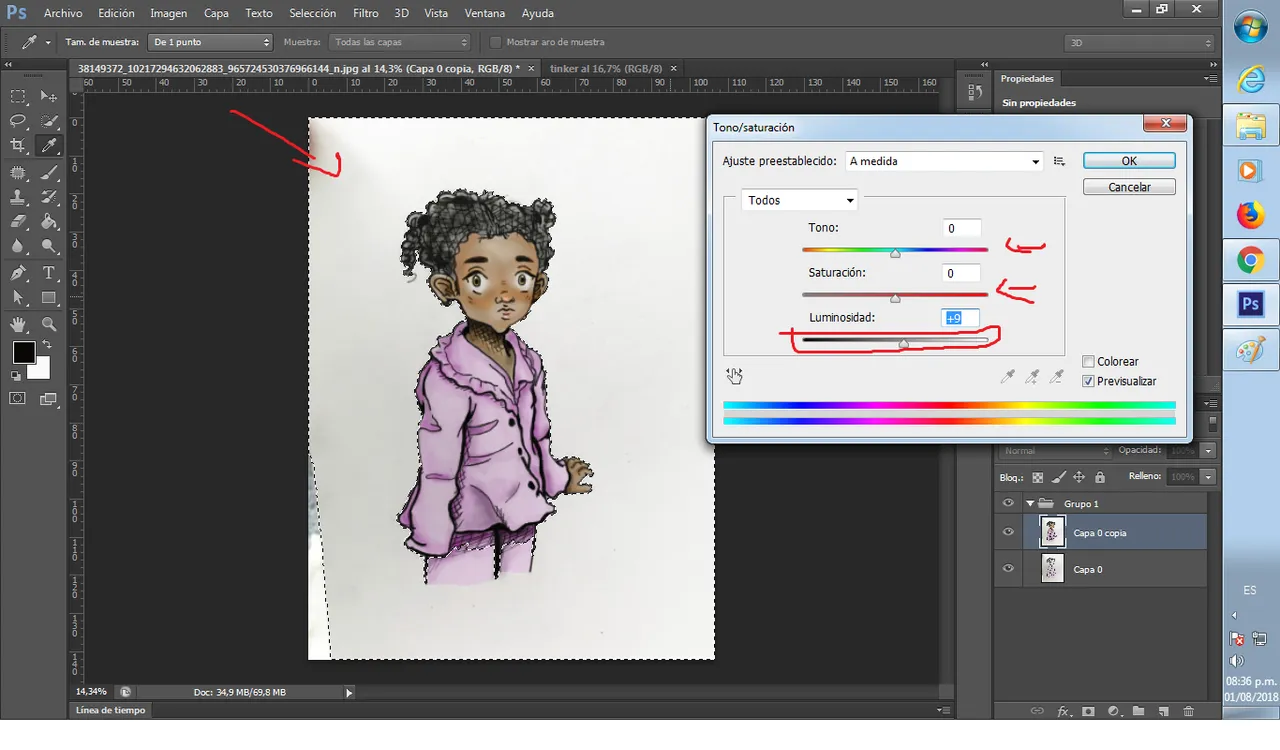Hide the Capa 0 layer

tap(1008, 568)
